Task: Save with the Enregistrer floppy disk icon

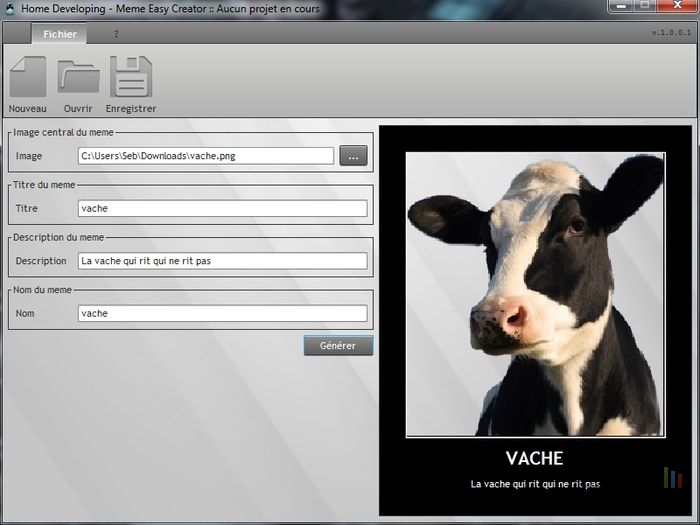Action: (131, 76)
